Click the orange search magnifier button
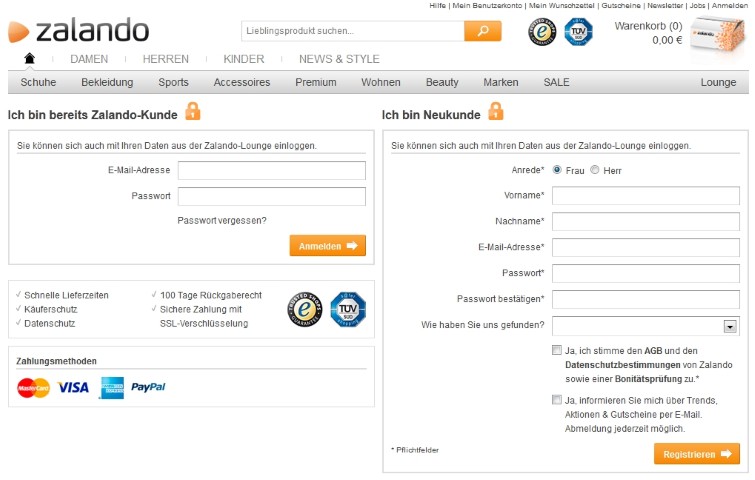 [482, 31]
